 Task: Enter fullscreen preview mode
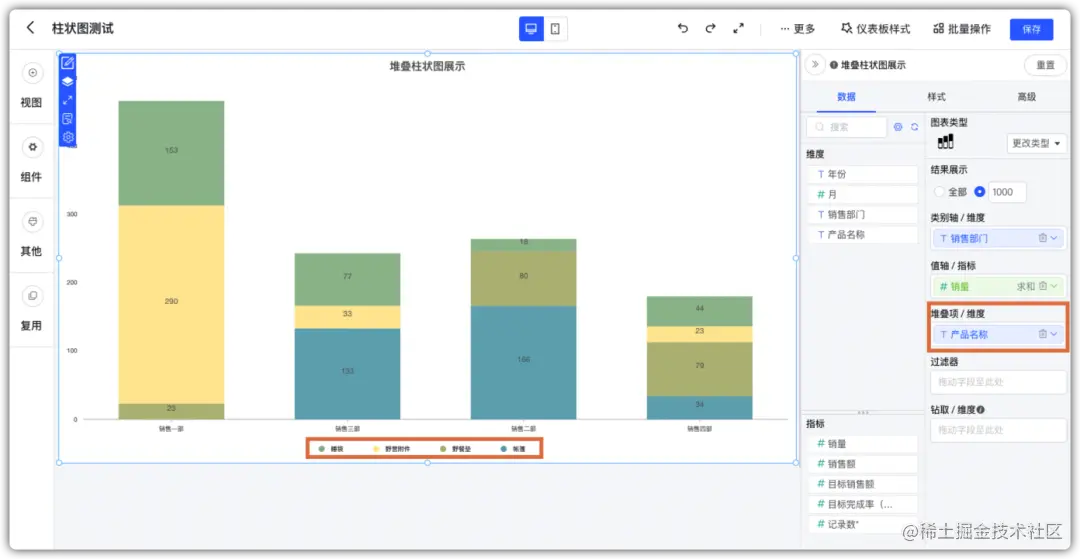(x=738, y=29)
